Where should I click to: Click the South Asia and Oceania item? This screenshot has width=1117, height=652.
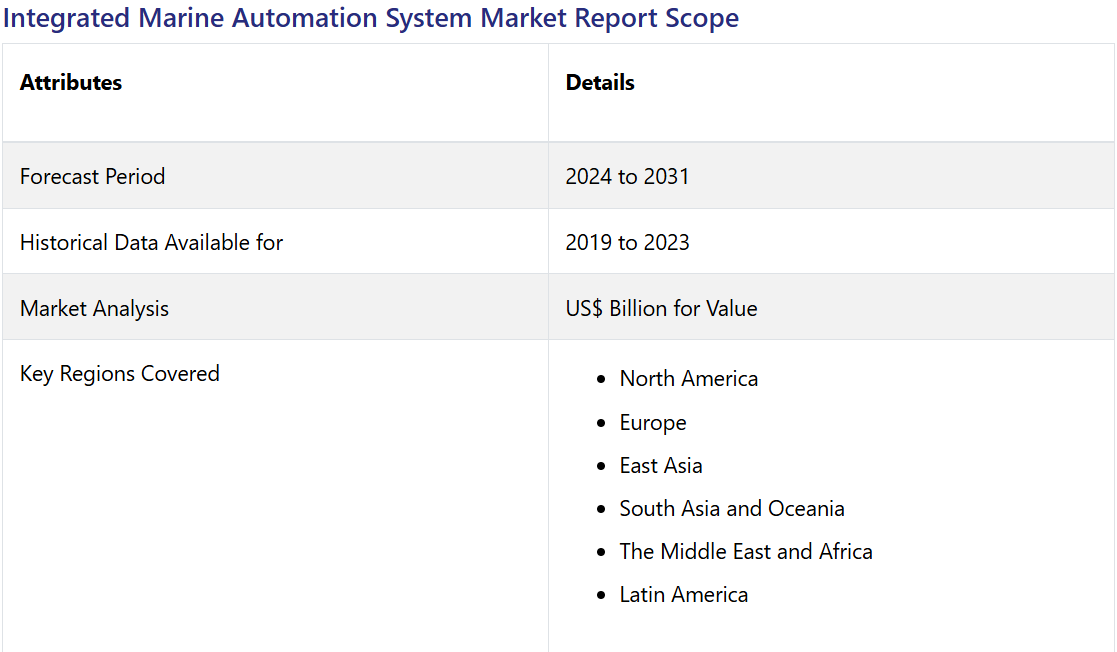pyautogui.click(x=731, y=509)
